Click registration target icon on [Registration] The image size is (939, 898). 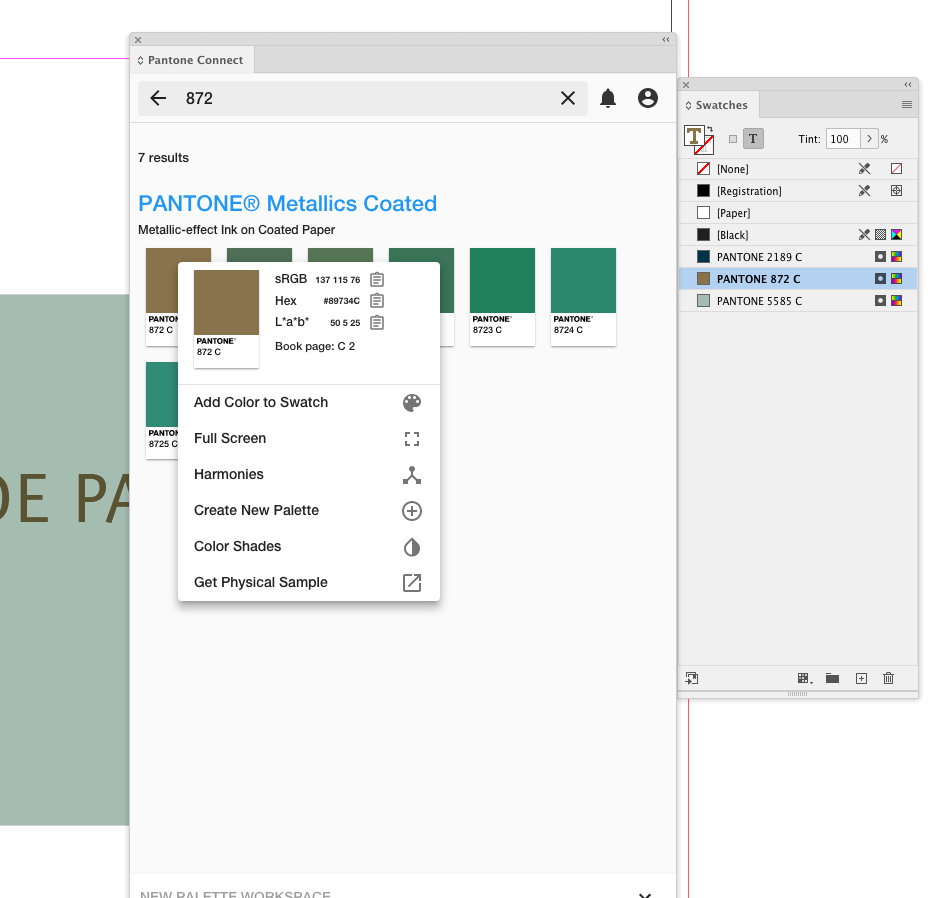click(896, 190)
